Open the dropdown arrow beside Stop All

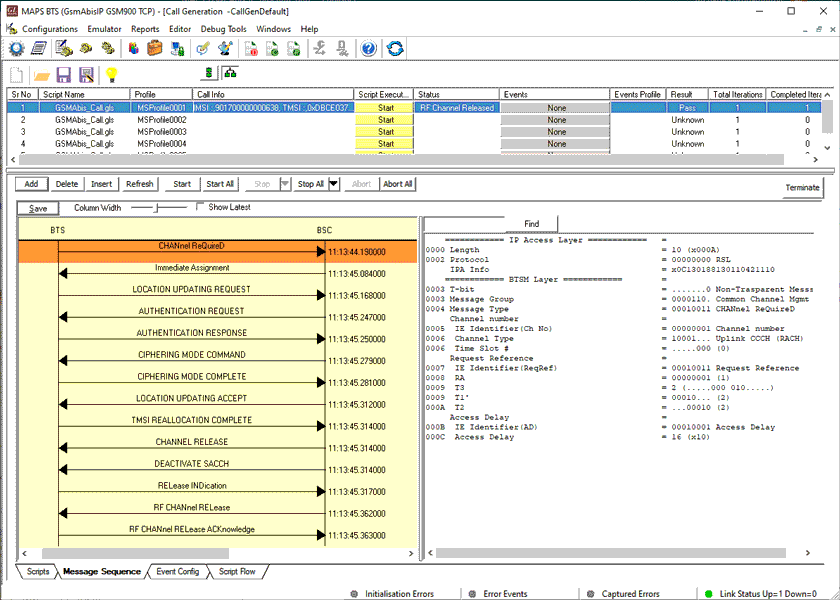[333, 184]
